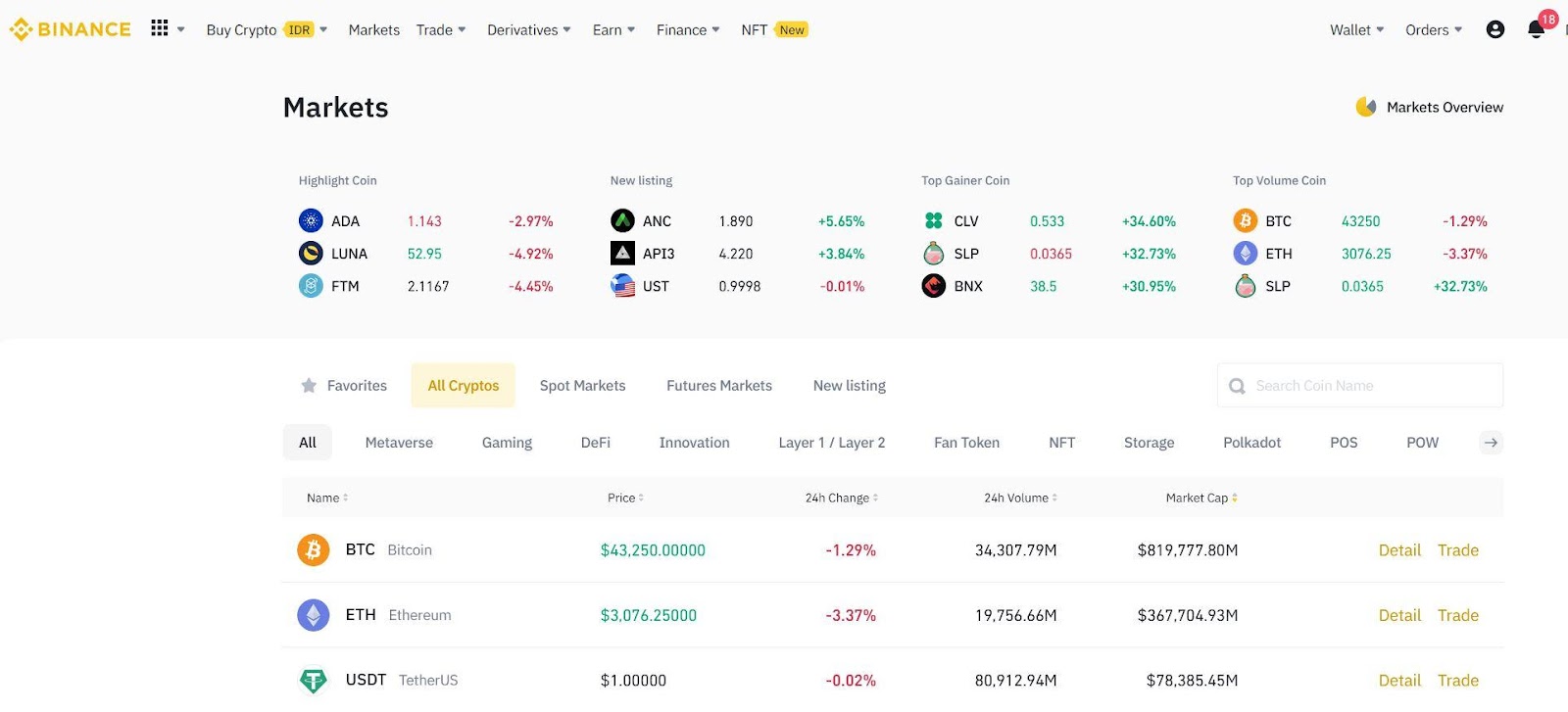Sort the table by 24h Change
Viewport: 1568px width, 712px height.
point(842,498)
